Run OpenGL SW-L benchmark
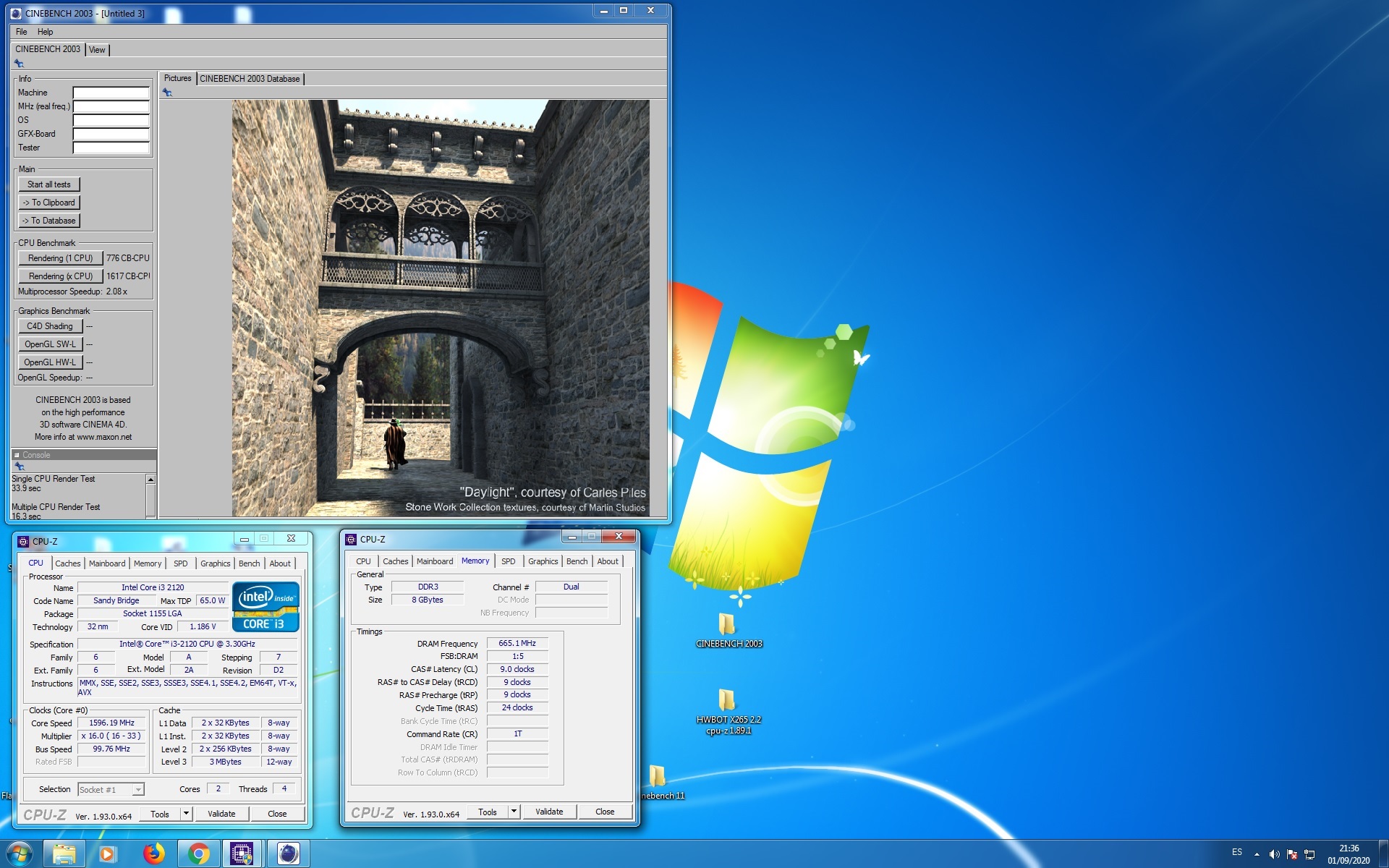This screenshot has height=868, width=1389. [x=50, y=344]
